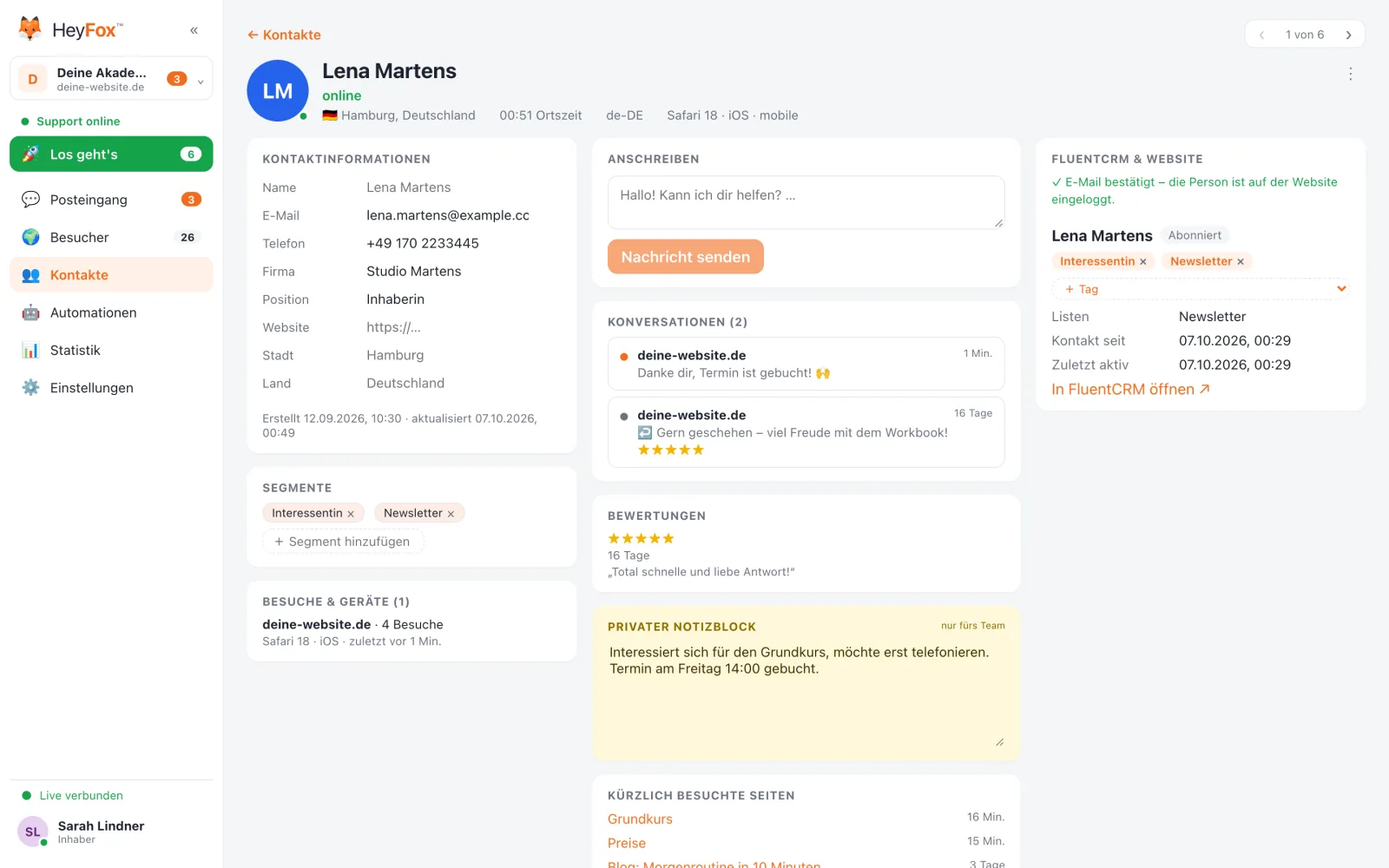The image size is (1389, 868).
Task: Click Support online status indicator
Action: (x=70, y=122)
